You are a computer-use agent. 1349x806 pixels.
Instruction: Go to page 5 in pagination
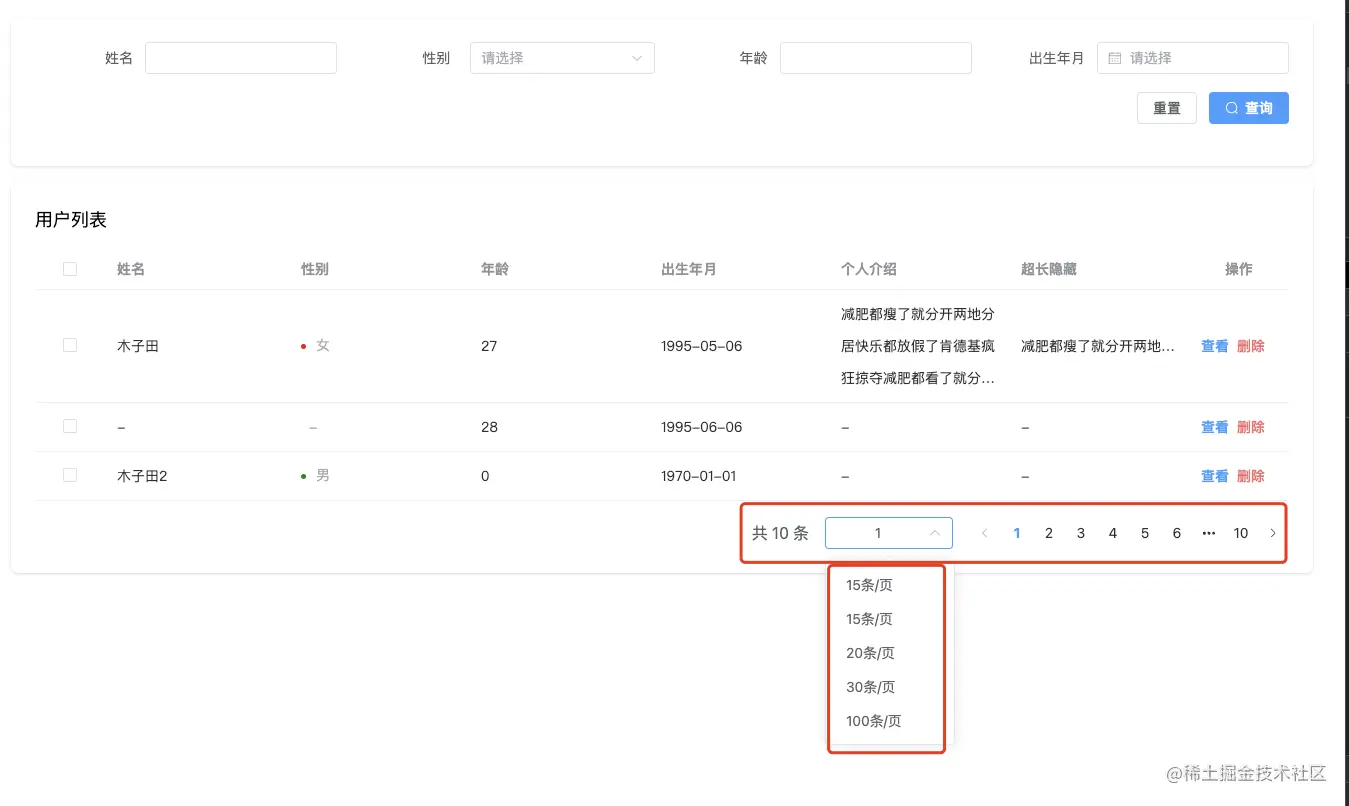(1145, 533)
